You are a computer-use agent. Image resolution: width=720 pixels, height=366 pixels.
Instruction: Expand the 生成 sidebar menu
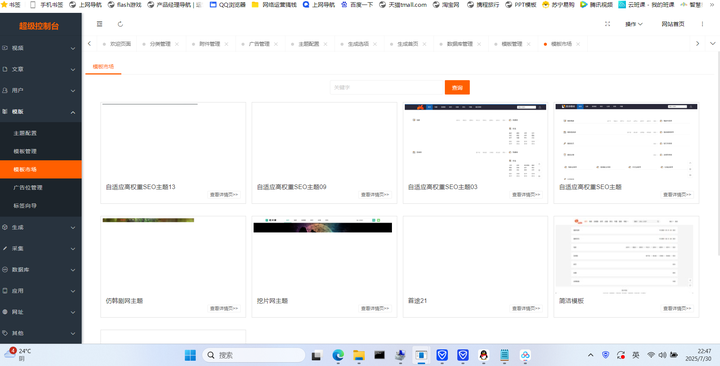(73, 228)
